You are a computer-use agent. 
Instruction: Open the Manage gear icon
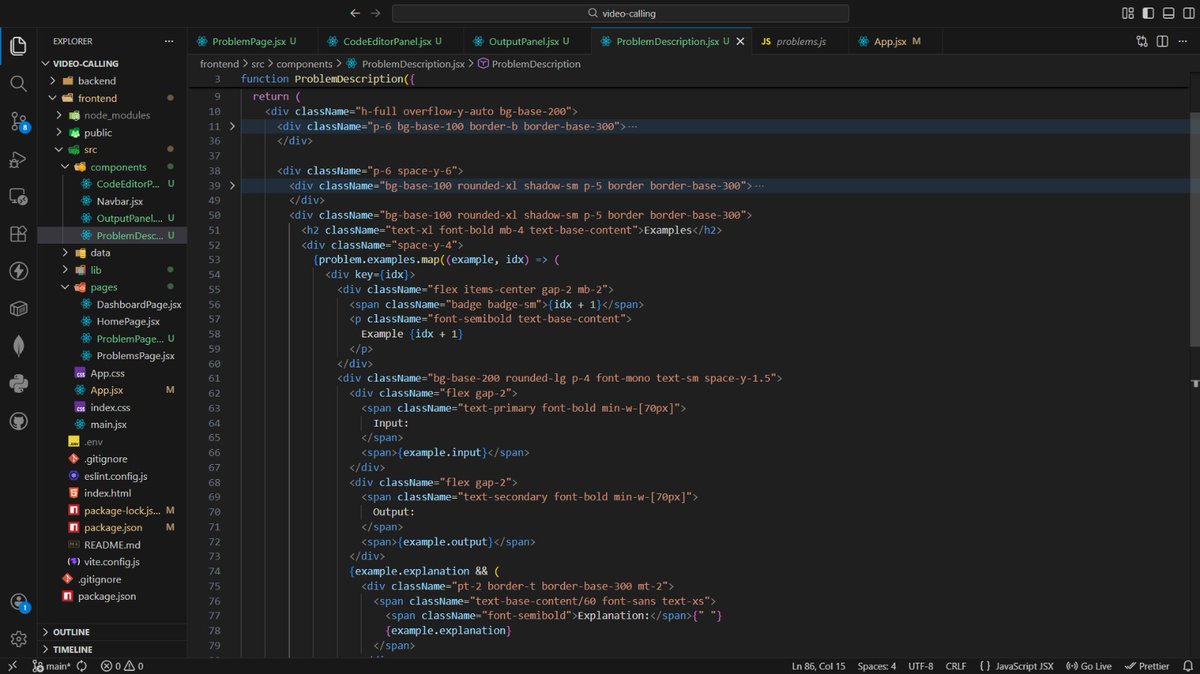pyautogui.click(x=18, y=639)
